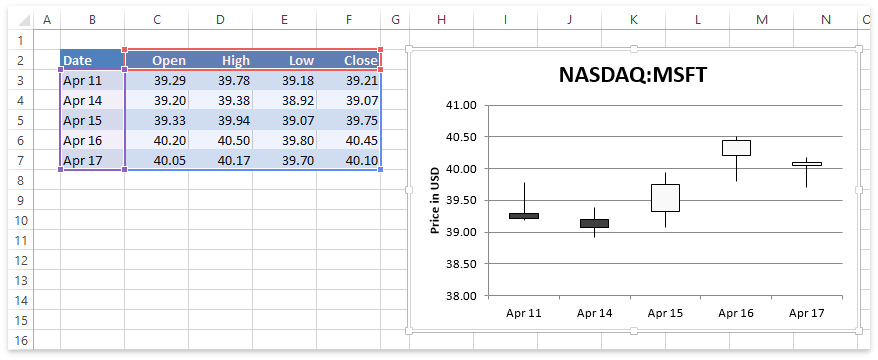Select column G header
Image resolution: width=878 pixels, height=360 pixels.
[395, 20]
